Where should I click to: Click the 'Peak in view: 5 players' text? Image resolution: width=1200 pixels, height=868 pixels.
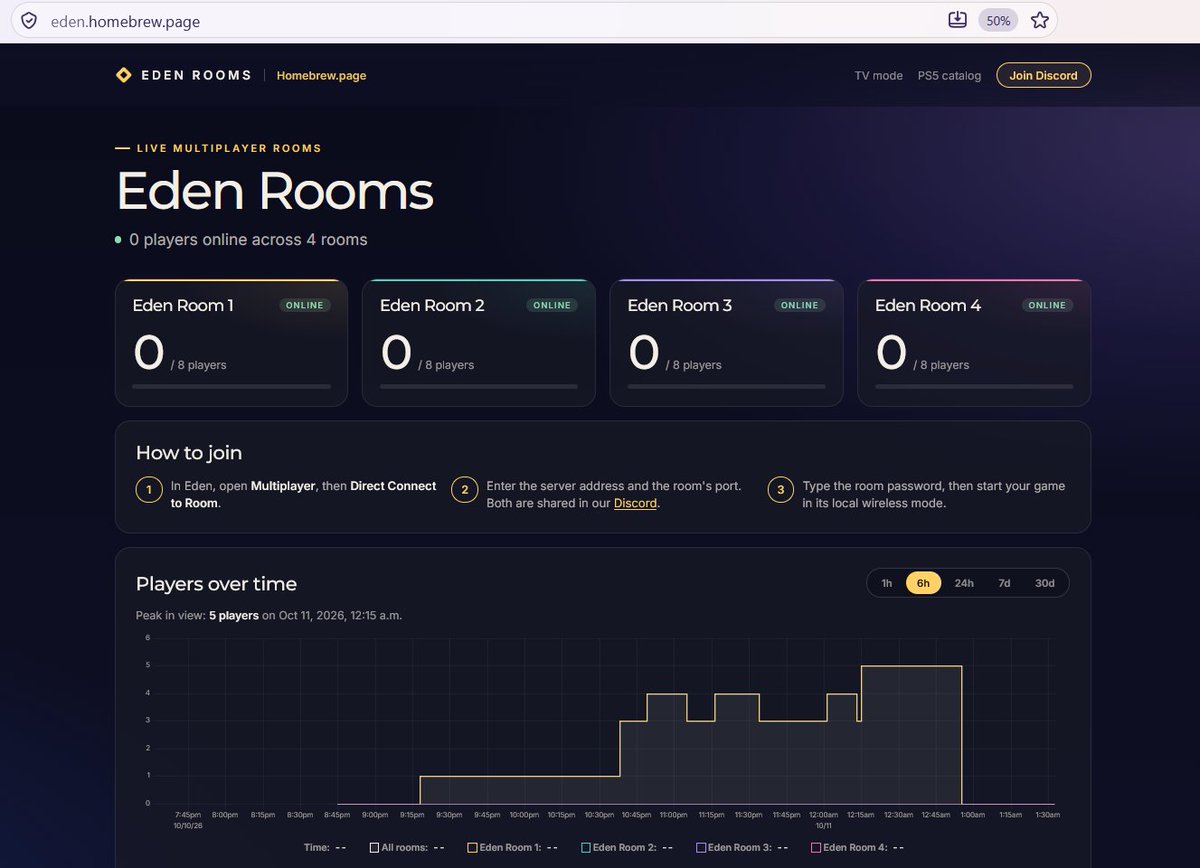(x=197, y=616)
